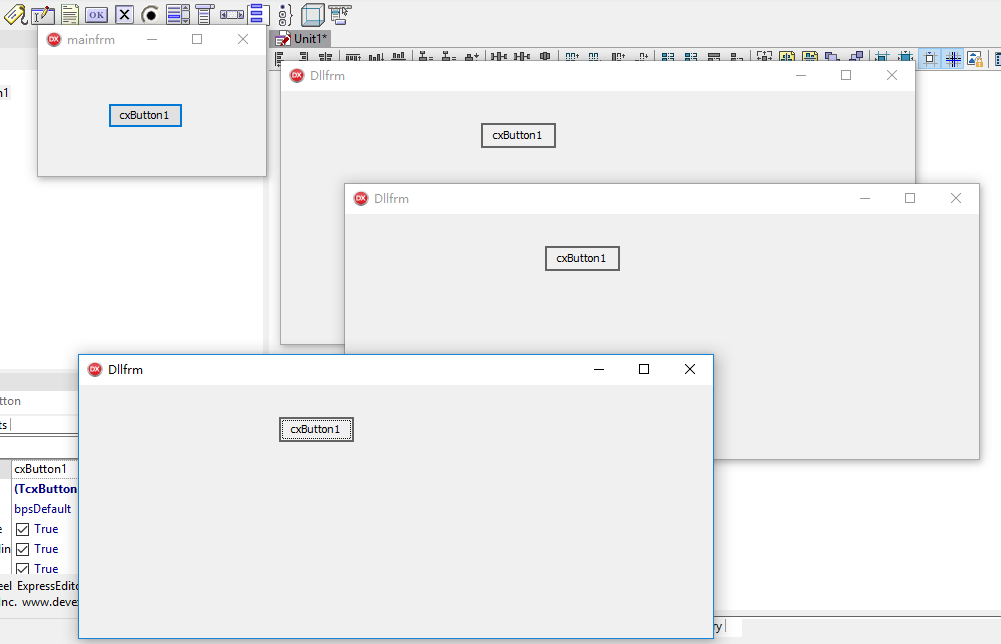Select the ComboBox component icon

pyautogui.click(x=204, y=14)
